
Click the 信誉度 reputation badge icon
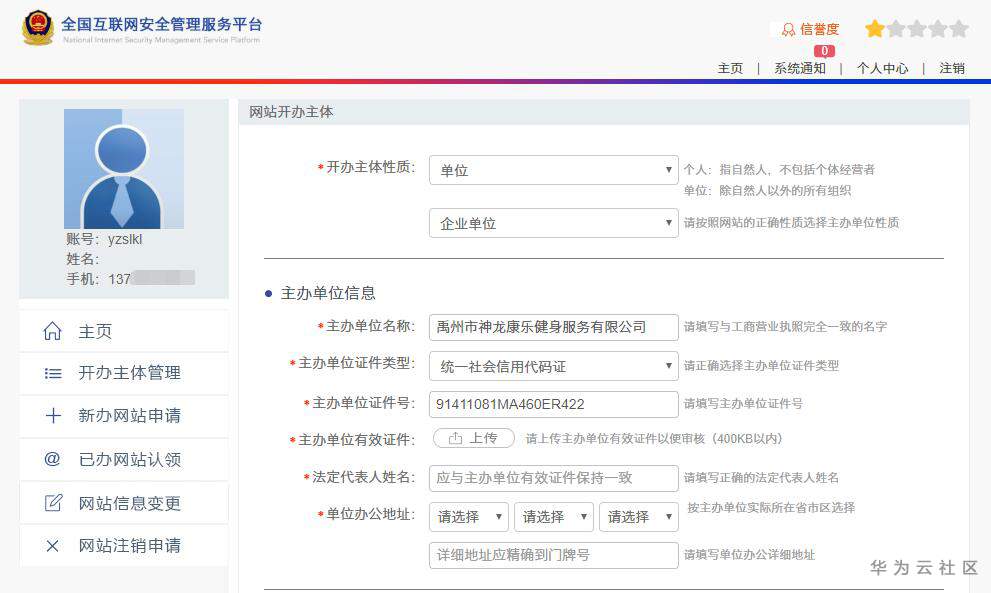click(788, 30)
